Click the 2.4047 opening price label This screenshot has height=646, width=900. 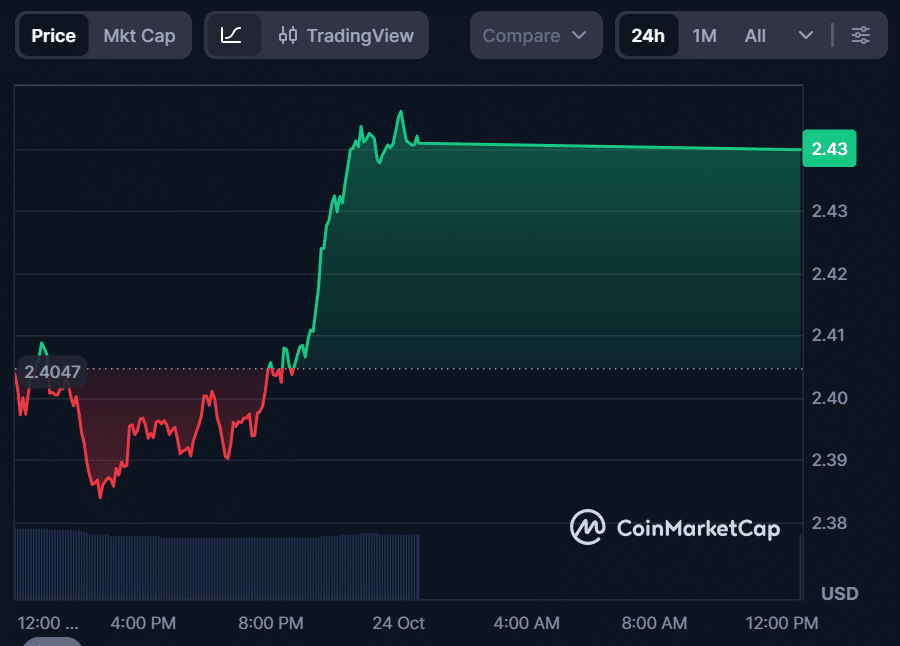click(x=52, y=372)
